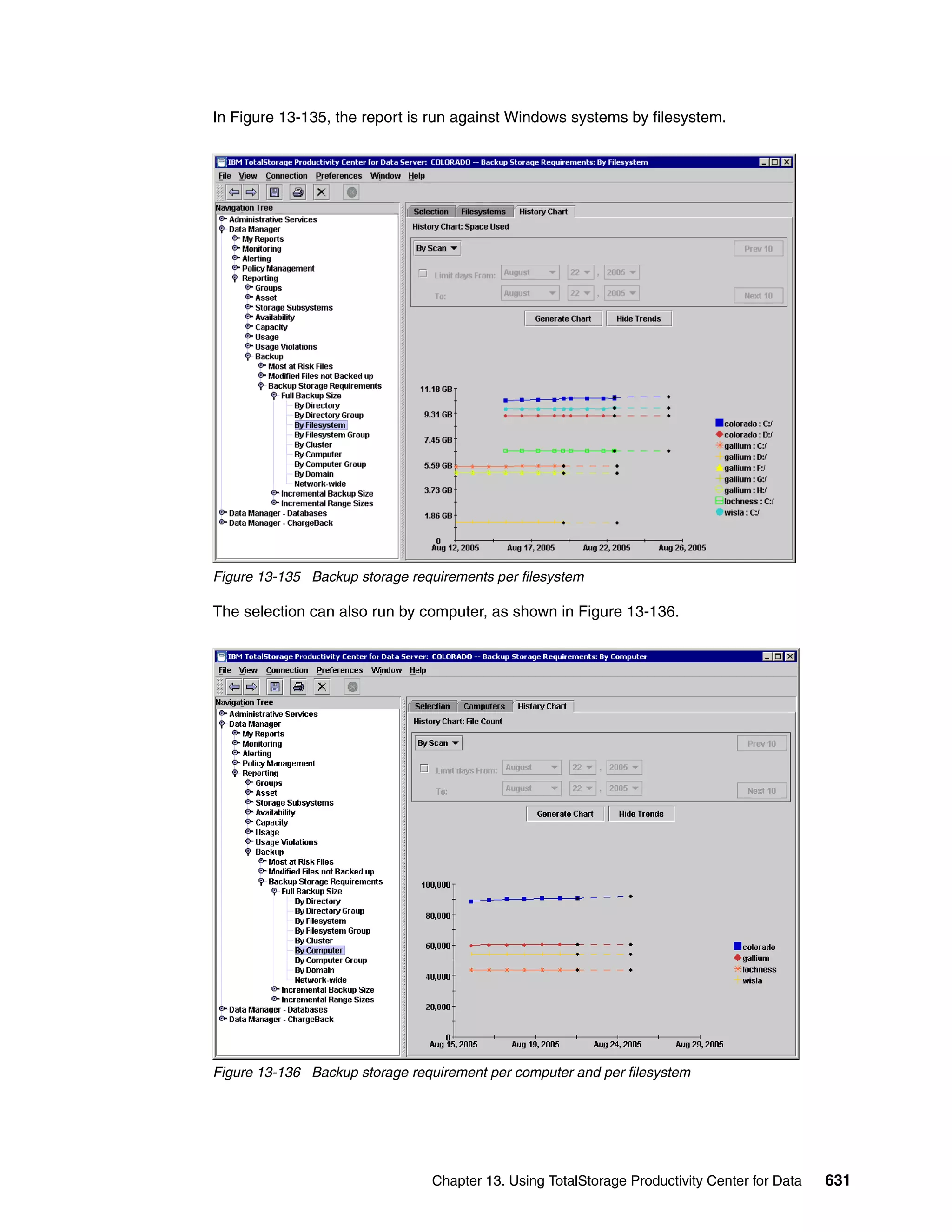
Task: Open the By Scan dropdown in By Filesystem window
Action: tap(437, 248)
